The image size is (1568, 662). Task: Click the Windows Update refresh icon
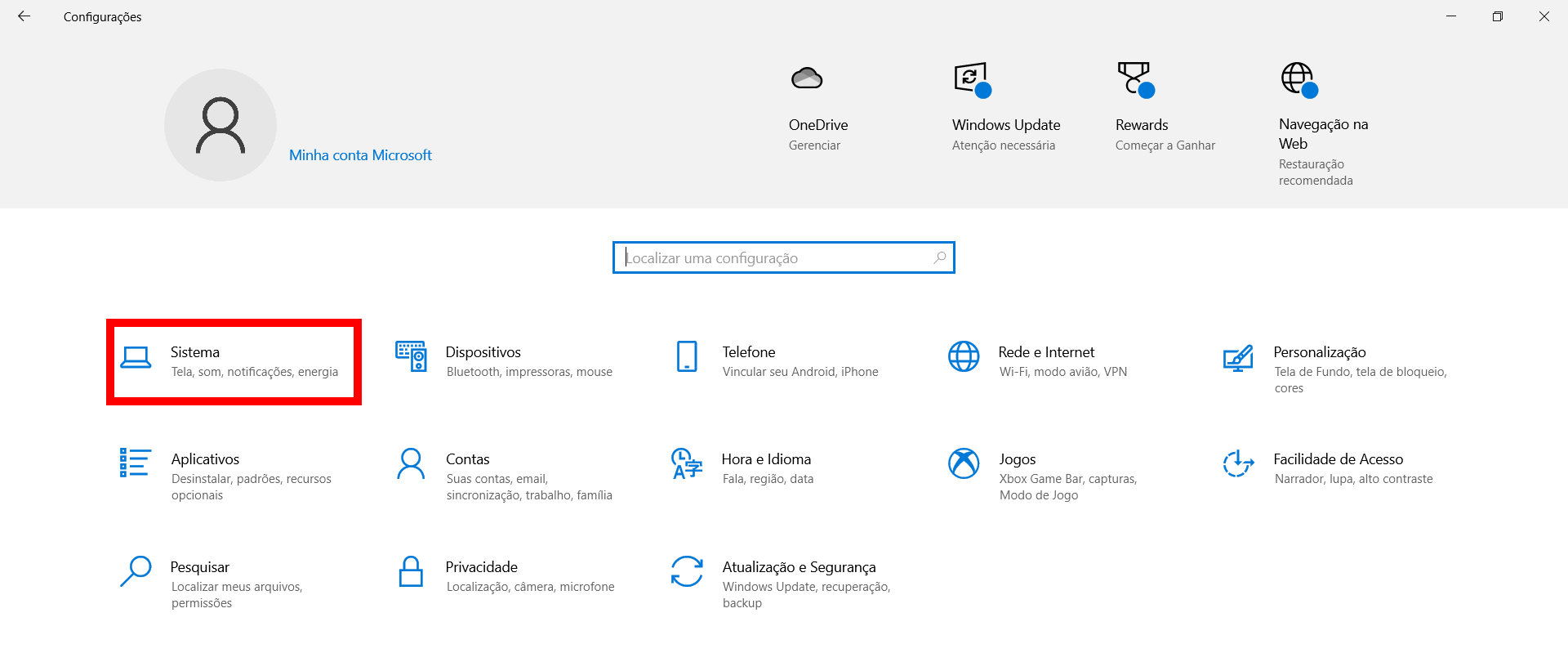tap(972, 79)
